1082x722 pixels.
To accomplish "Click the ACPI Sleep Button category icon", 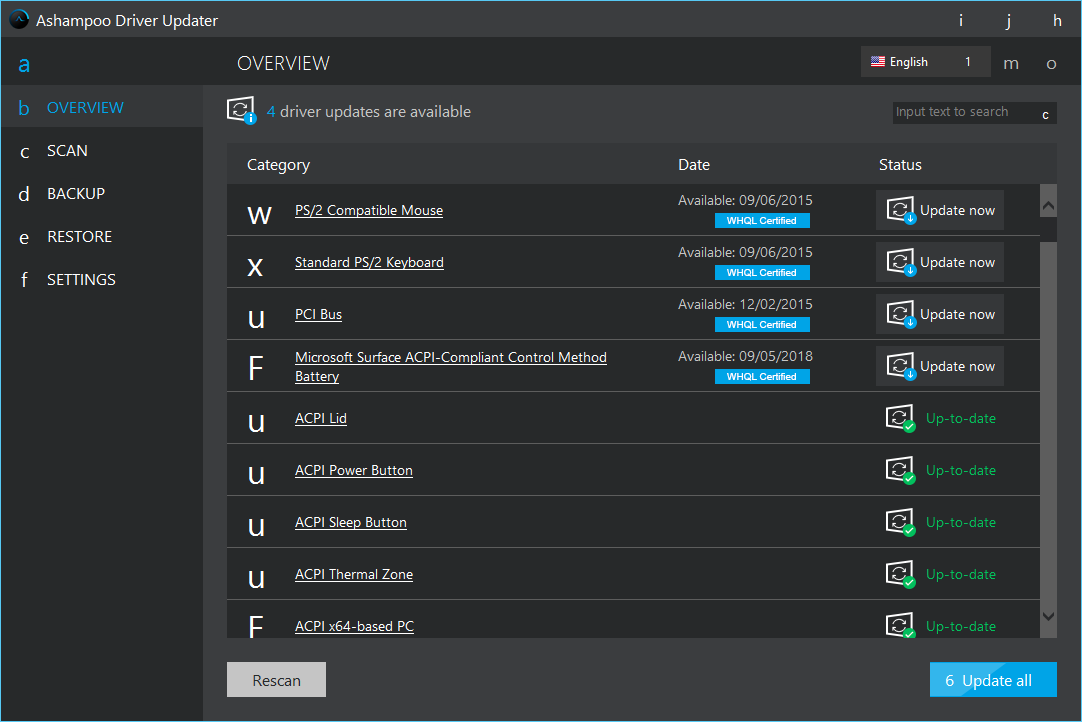I will point(256,527).
